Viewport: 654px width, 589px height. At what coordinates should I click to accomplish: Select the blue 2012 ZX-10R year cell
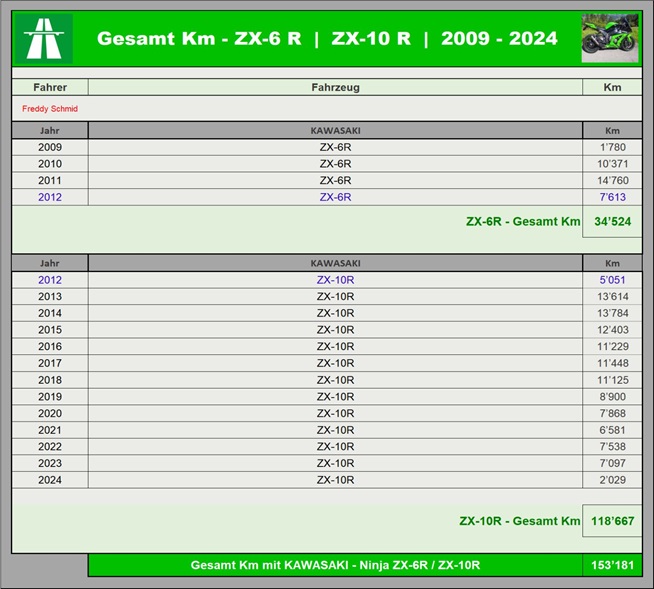[50, 280]
